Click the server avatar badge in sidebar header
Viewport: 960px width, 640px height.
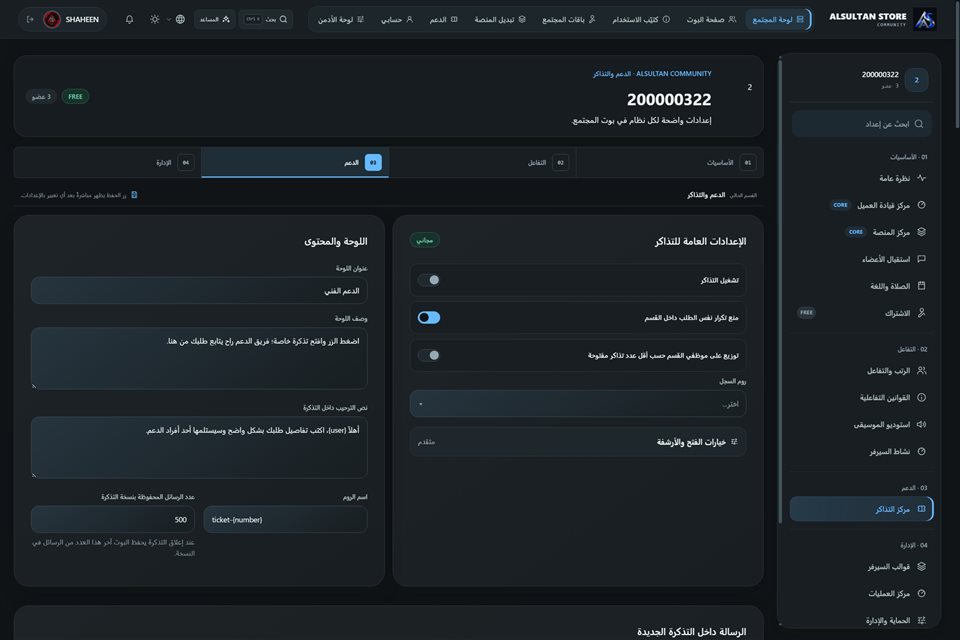click(x=916, y=80)
